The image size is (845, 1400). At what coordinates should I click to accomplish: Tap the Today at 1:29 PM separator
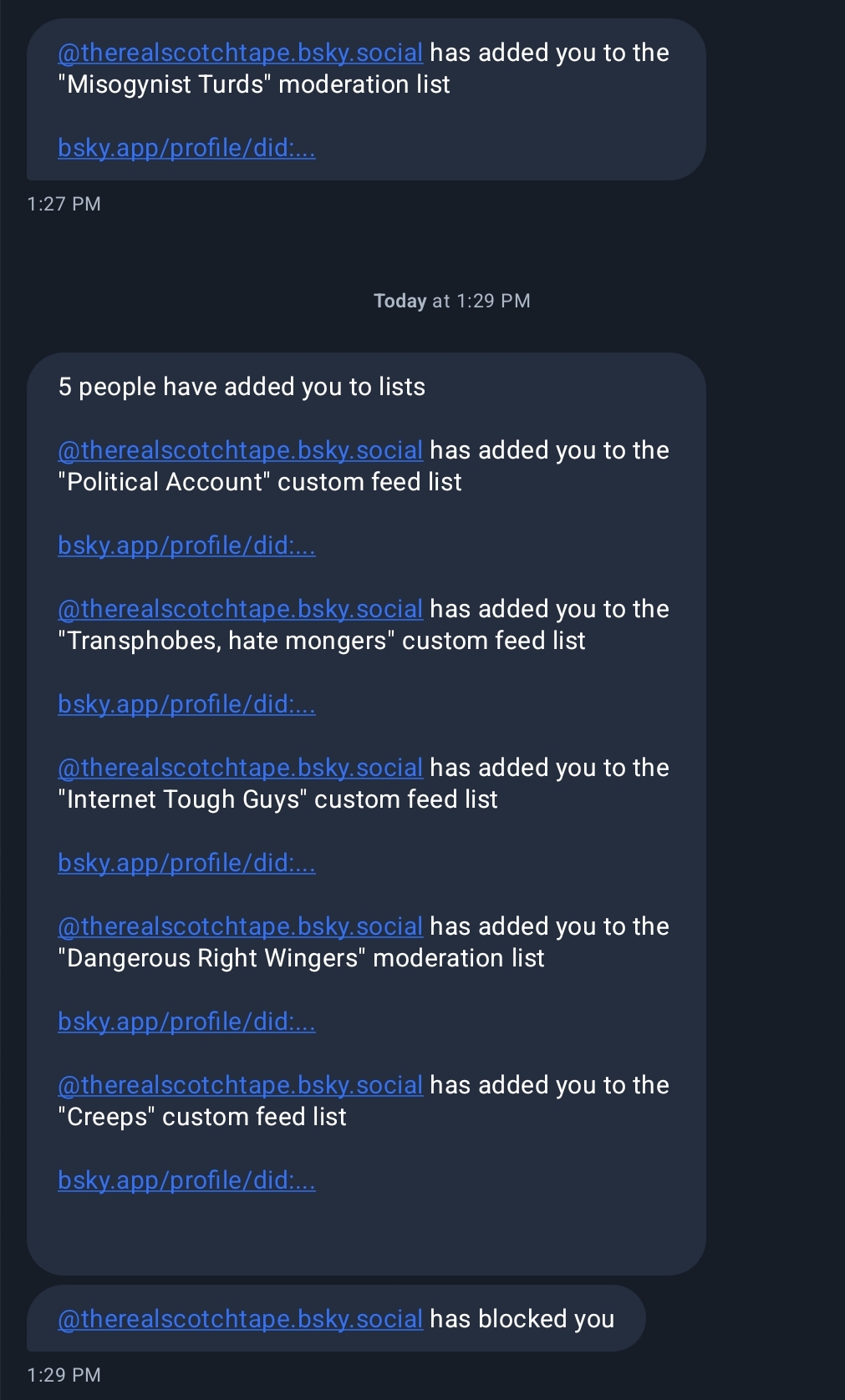coord(451,301)
